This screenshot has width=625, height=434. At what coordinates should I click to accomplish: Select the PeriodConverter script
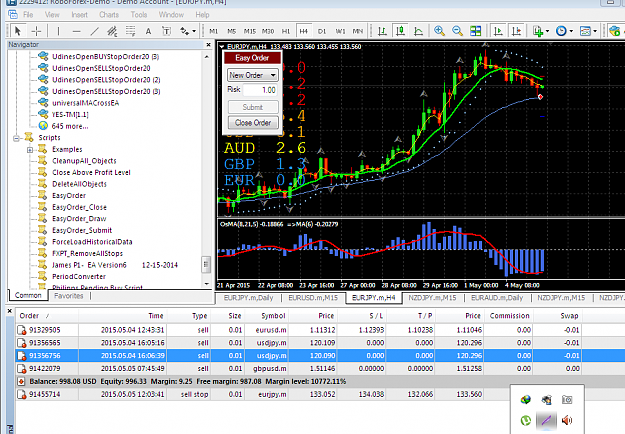79,277
